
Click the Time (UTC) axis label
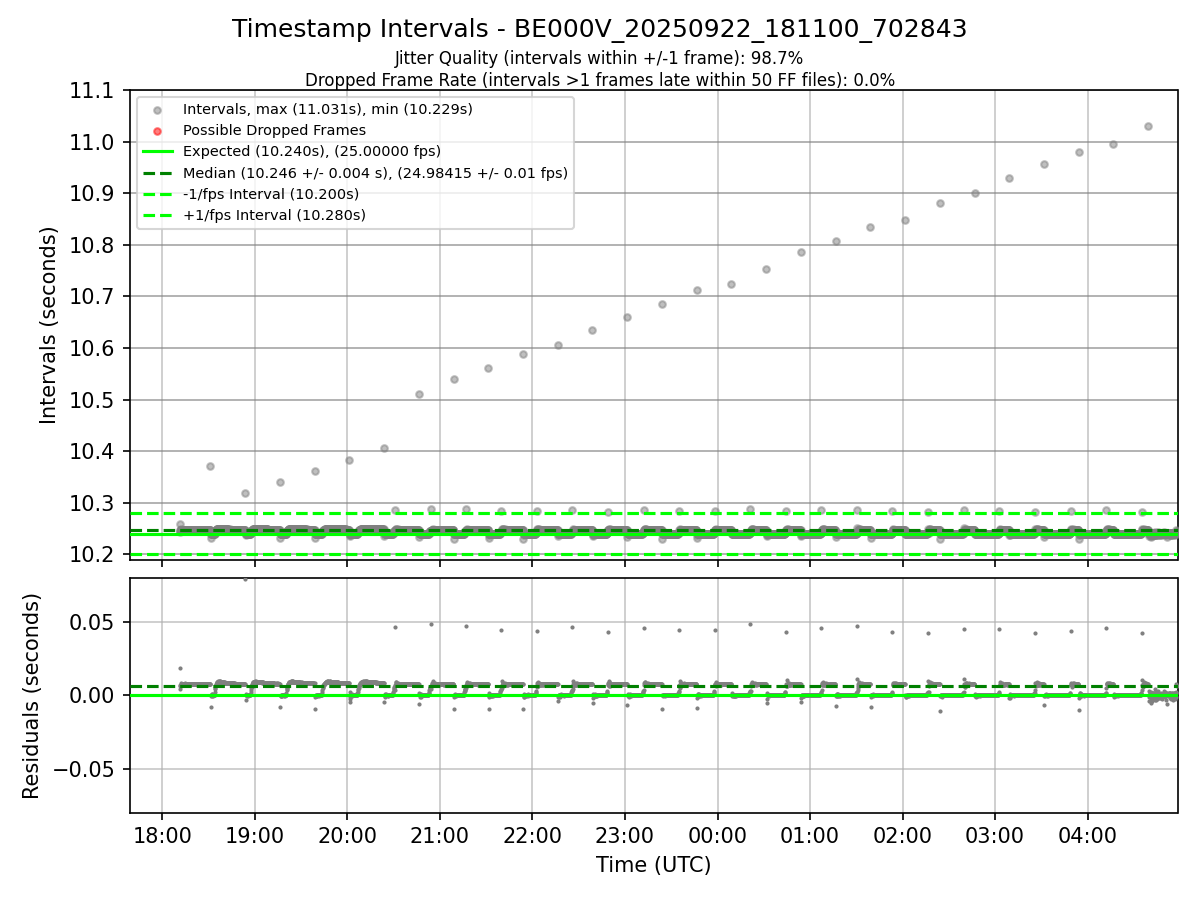[x=654, y=865]
